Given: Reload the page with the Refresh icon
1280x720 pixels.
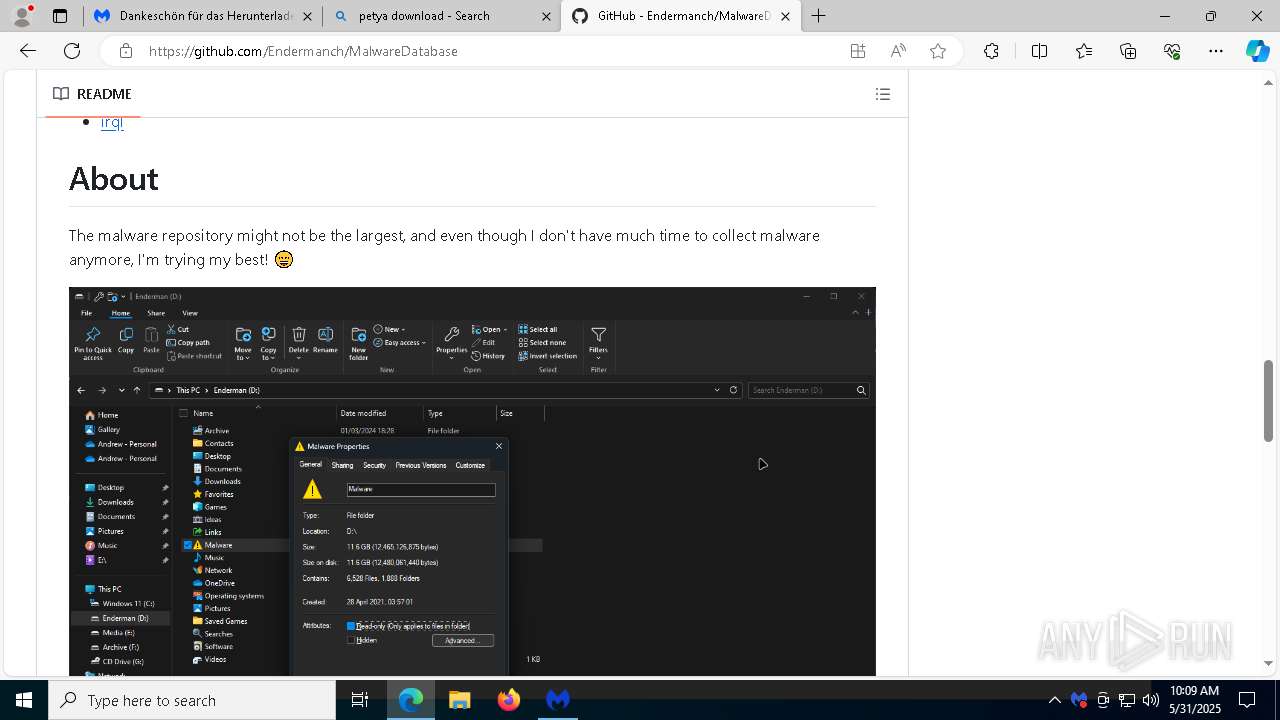Looking at the screenshot, I should (x=72, y=51).
